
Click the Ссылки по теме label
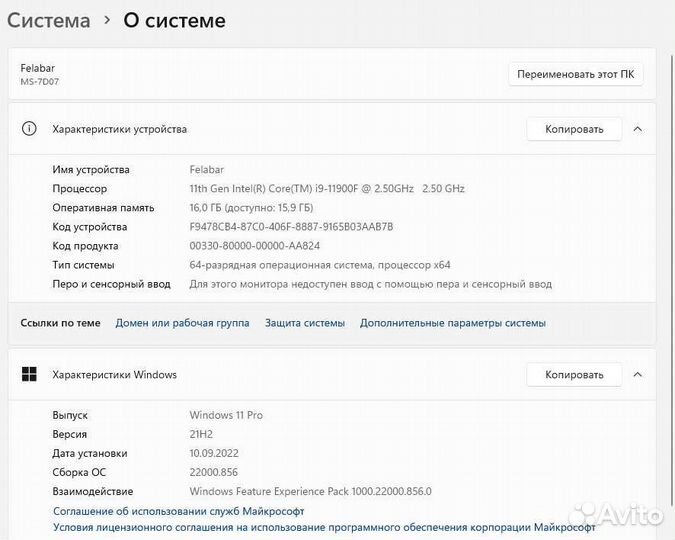60,323
